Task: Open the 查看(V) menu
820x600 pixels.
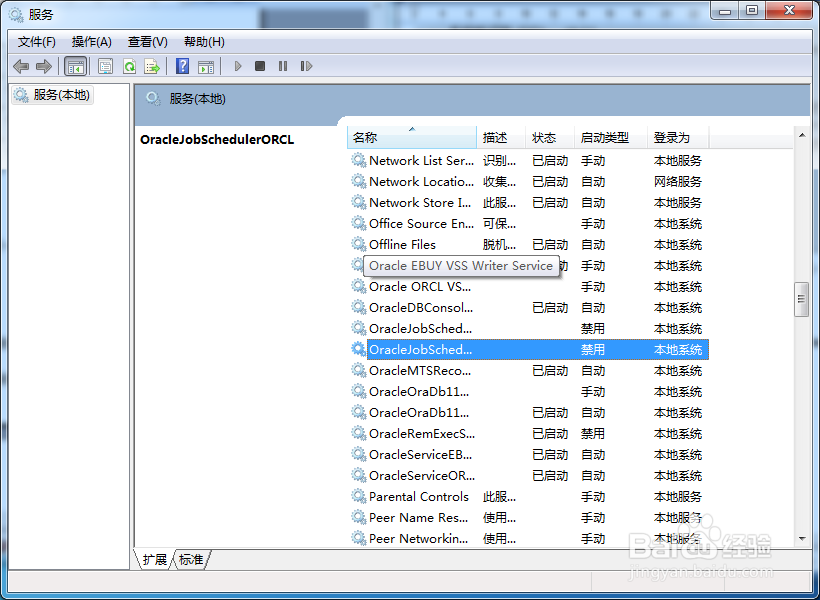Action: tap(147, 42)
